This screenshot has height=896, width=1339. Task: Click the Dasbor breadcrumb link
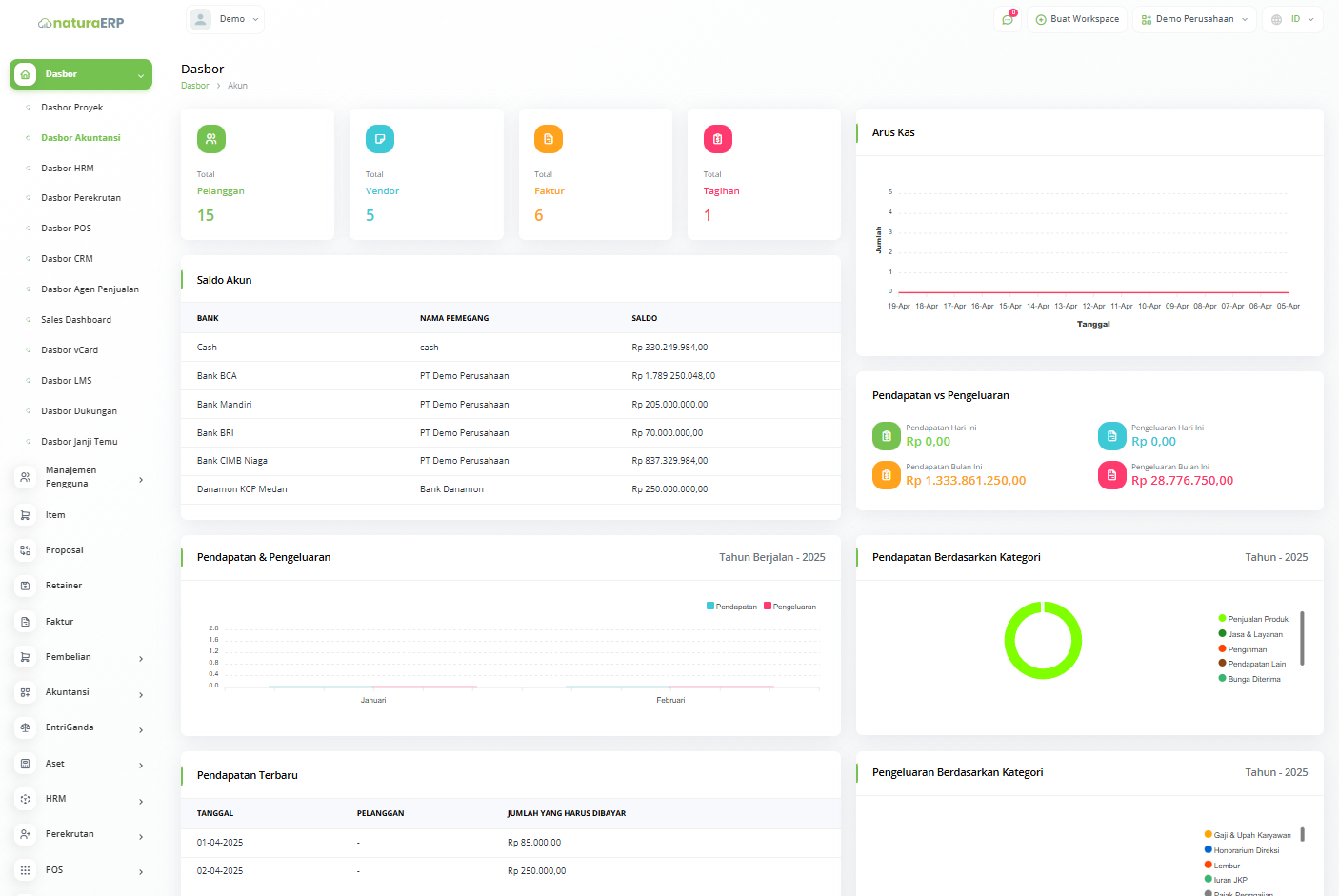coord(195,86)
